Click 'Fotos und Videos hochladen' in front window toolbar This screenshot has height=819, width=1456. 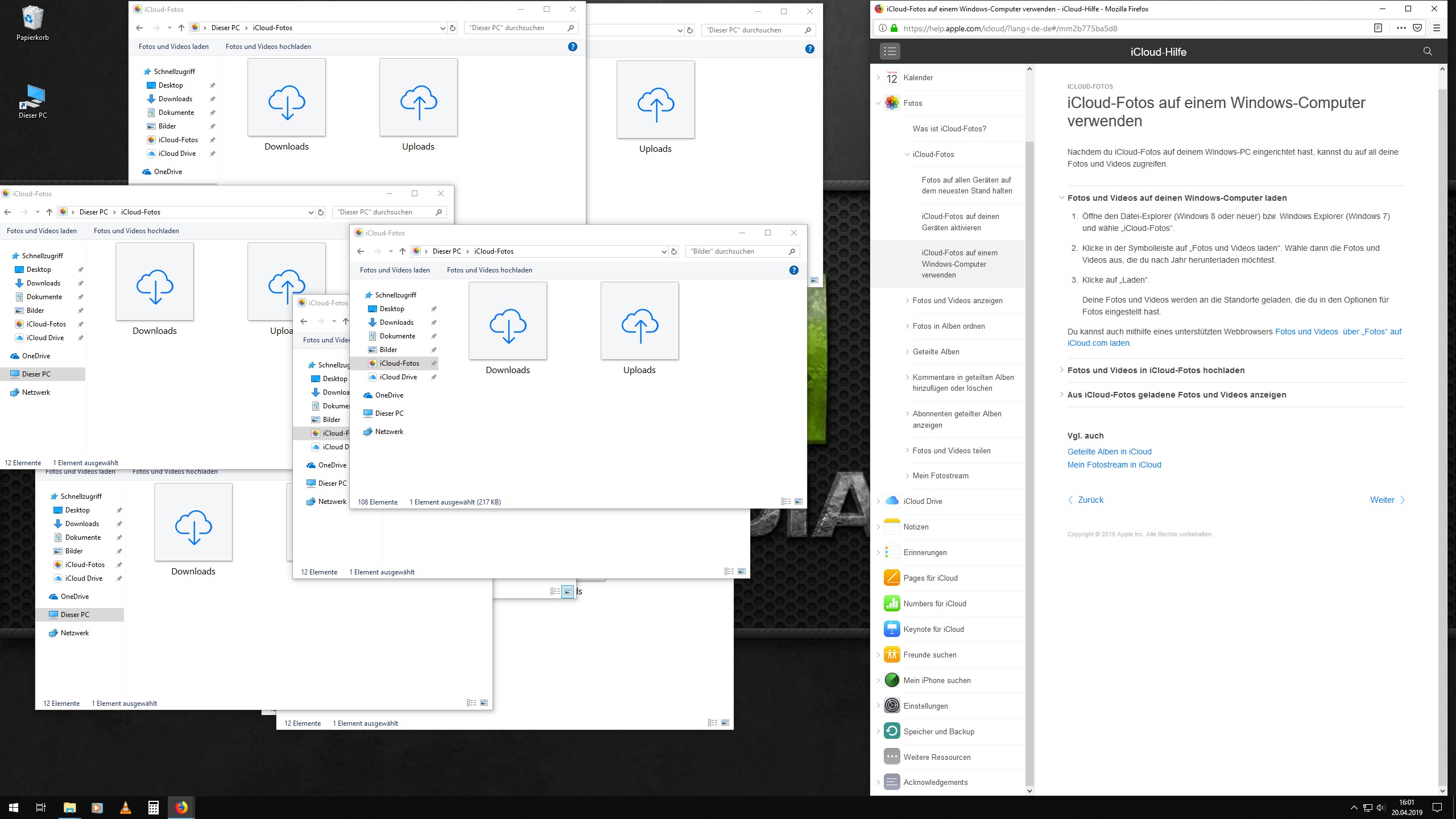[489, 270]
